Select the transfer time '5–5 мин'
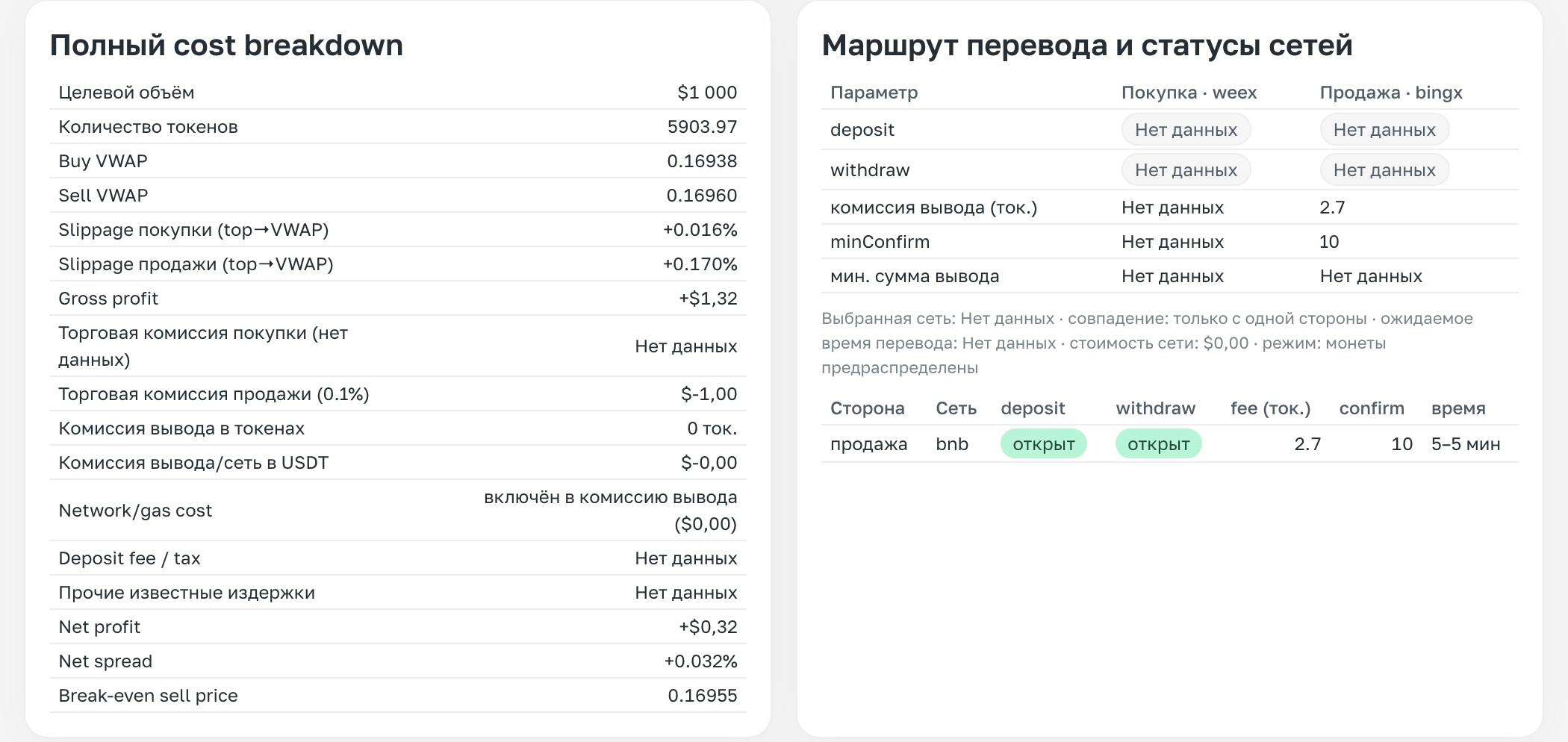 click(x=1466, y=444)
